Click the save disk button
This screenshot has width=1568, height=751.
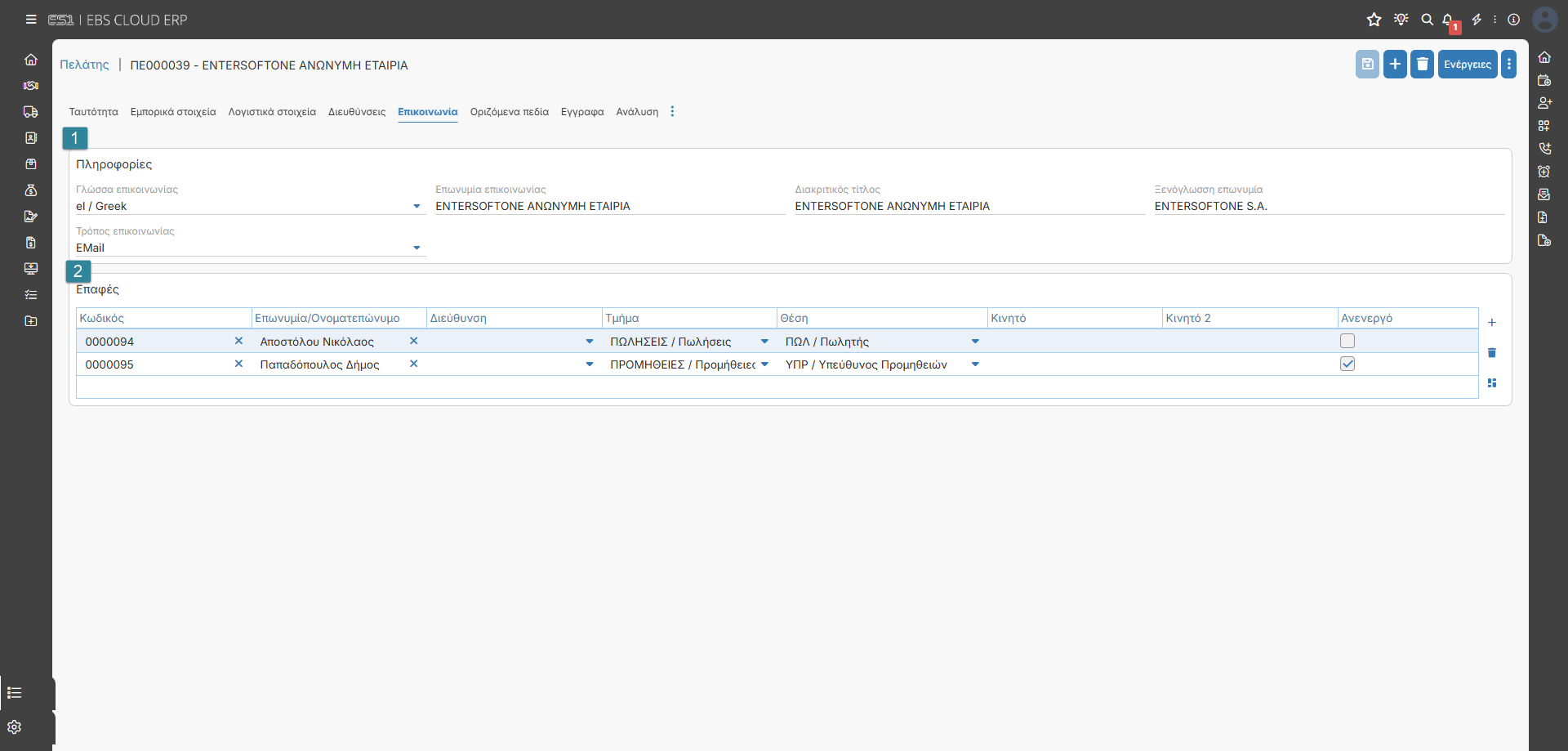pyautogui.click(x=1367, y=64)
